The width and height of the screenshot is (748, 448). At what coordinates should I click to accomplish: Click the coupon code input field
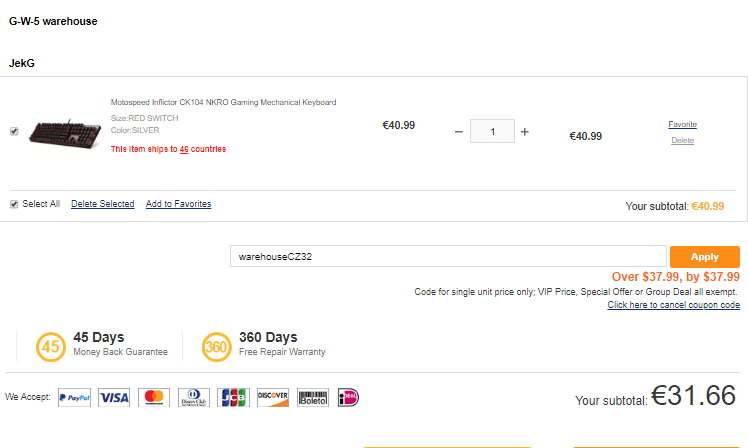[448, 256]
